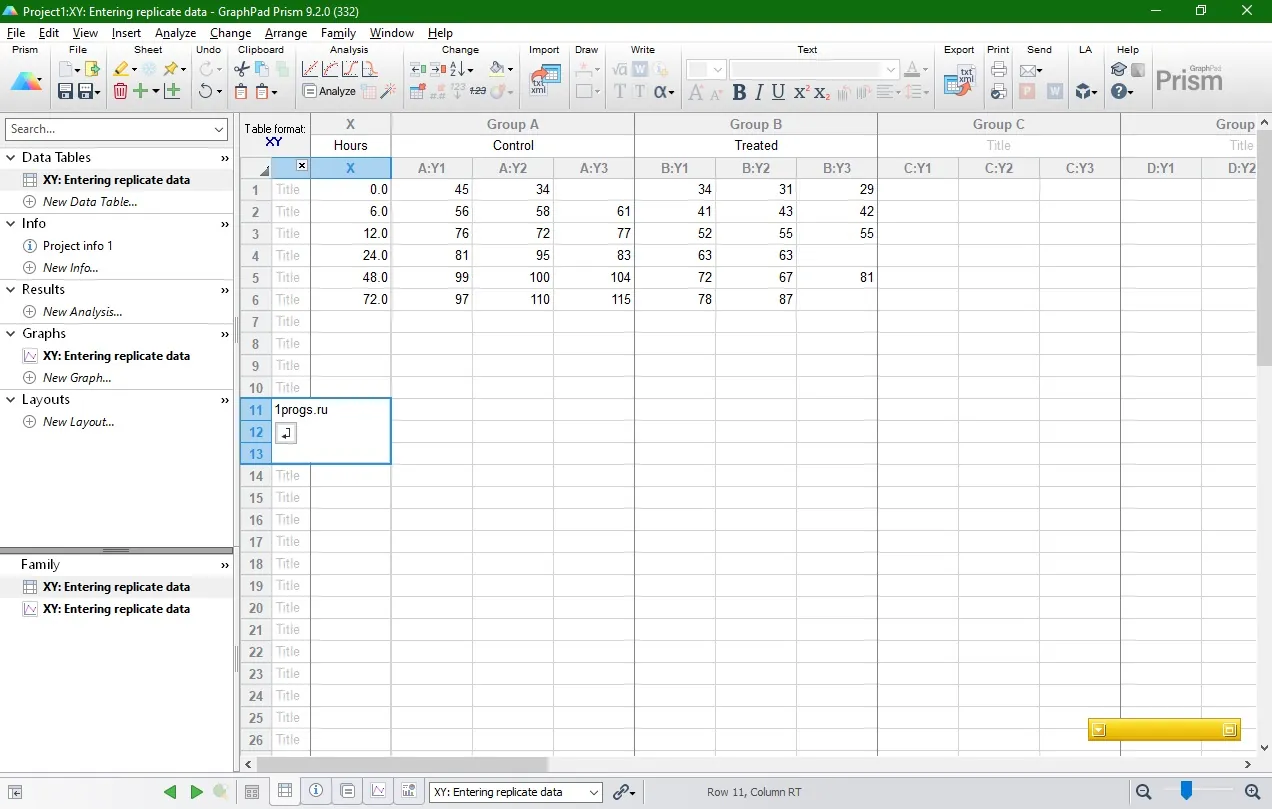Click the green previous sheet arrow
Image resolution: width=1272 pixels, height=809 pixels.
pyautogui.click(x=170, y=792)
